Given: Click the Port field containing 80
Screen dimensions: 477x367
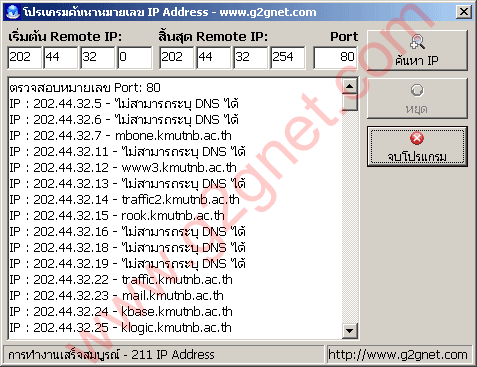Looking at the screenshot, I should (335, 57).
